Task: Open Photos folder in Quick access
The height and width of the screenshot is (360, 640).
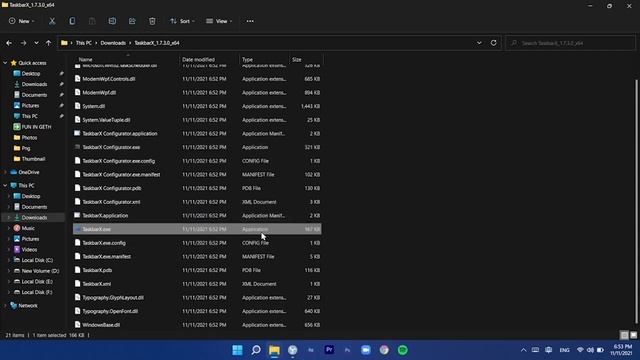Action: coord(29,138)
